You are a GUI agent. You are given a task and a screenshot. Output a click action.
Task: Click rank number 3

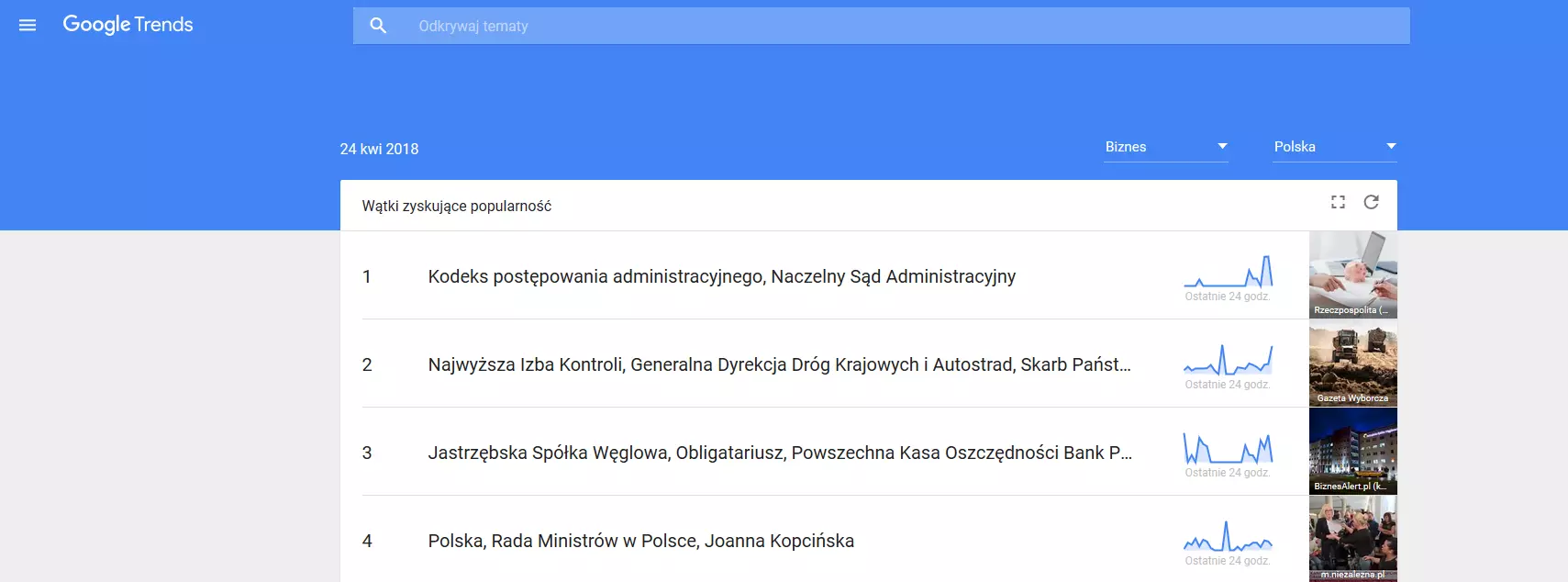point(367,453)
